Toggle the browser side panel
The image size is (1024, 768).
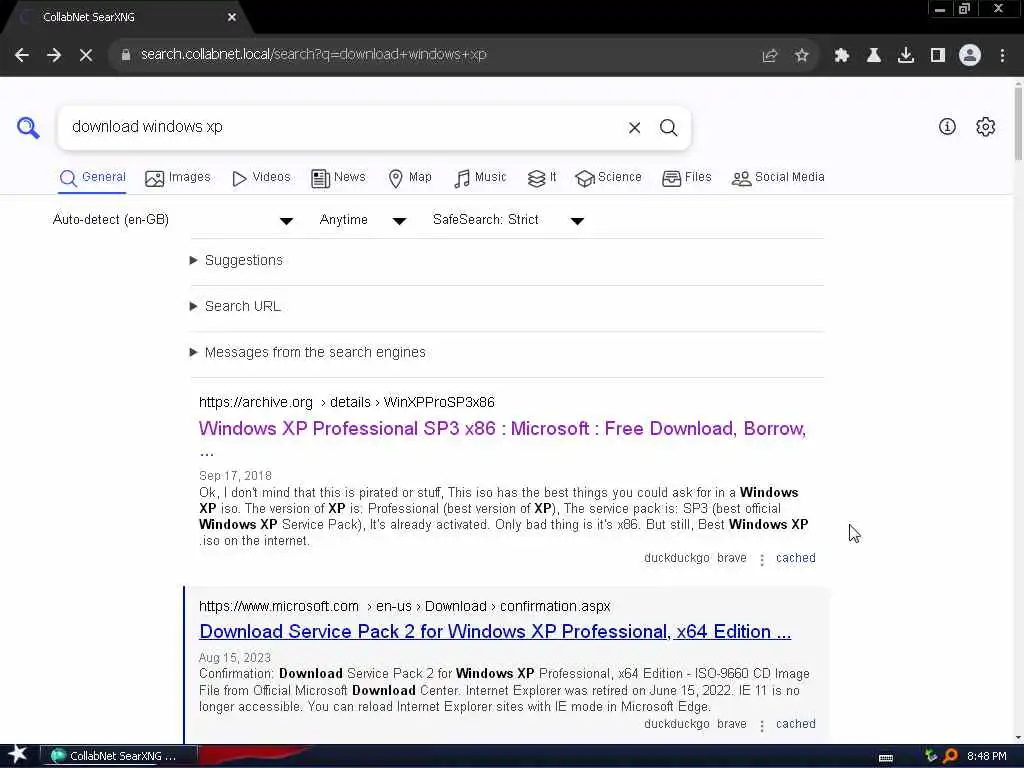click(938, 56)
